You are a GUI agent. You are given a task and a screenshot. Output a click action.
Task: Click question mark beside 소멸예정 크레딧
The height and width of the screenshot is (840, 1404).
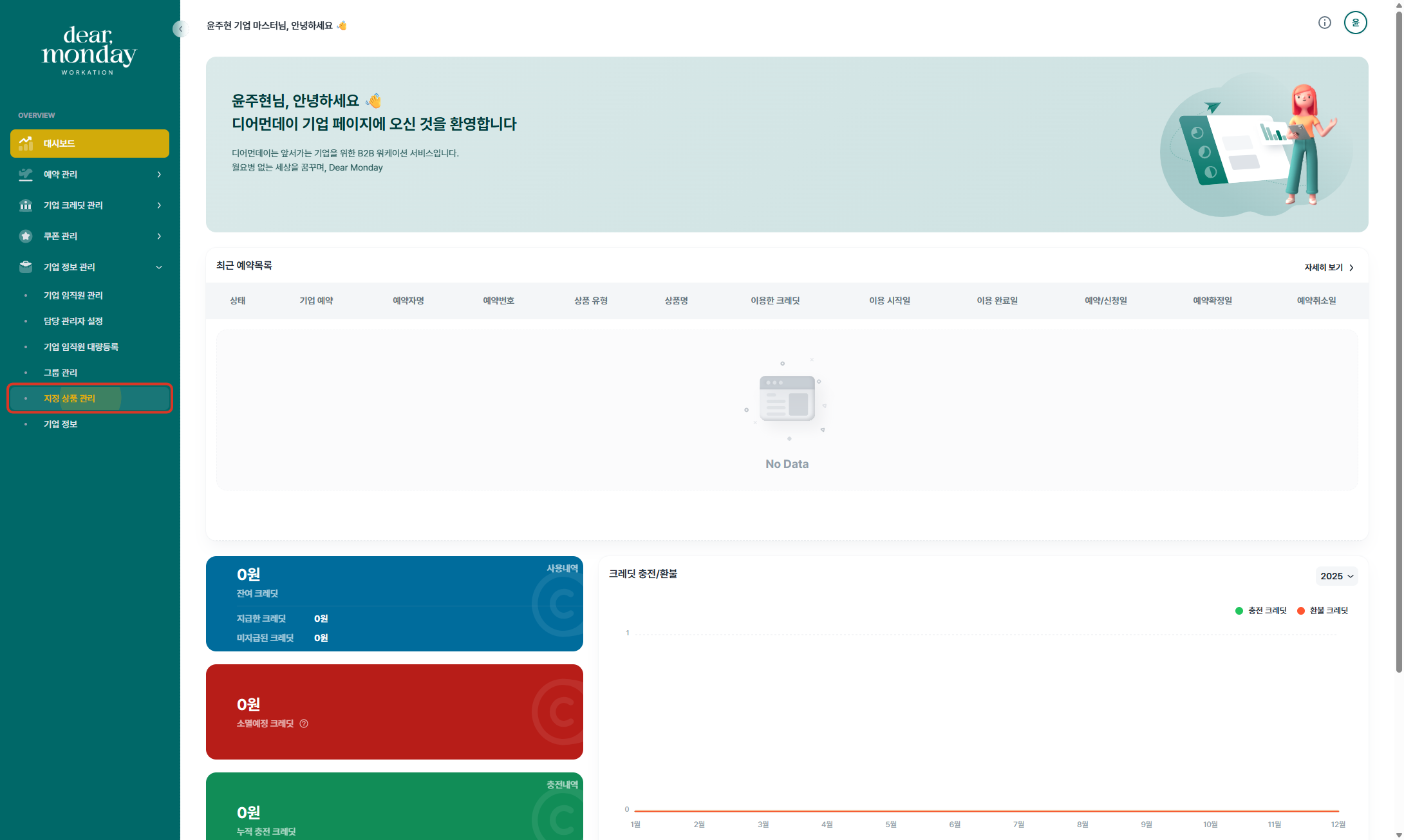coord(304,723)
